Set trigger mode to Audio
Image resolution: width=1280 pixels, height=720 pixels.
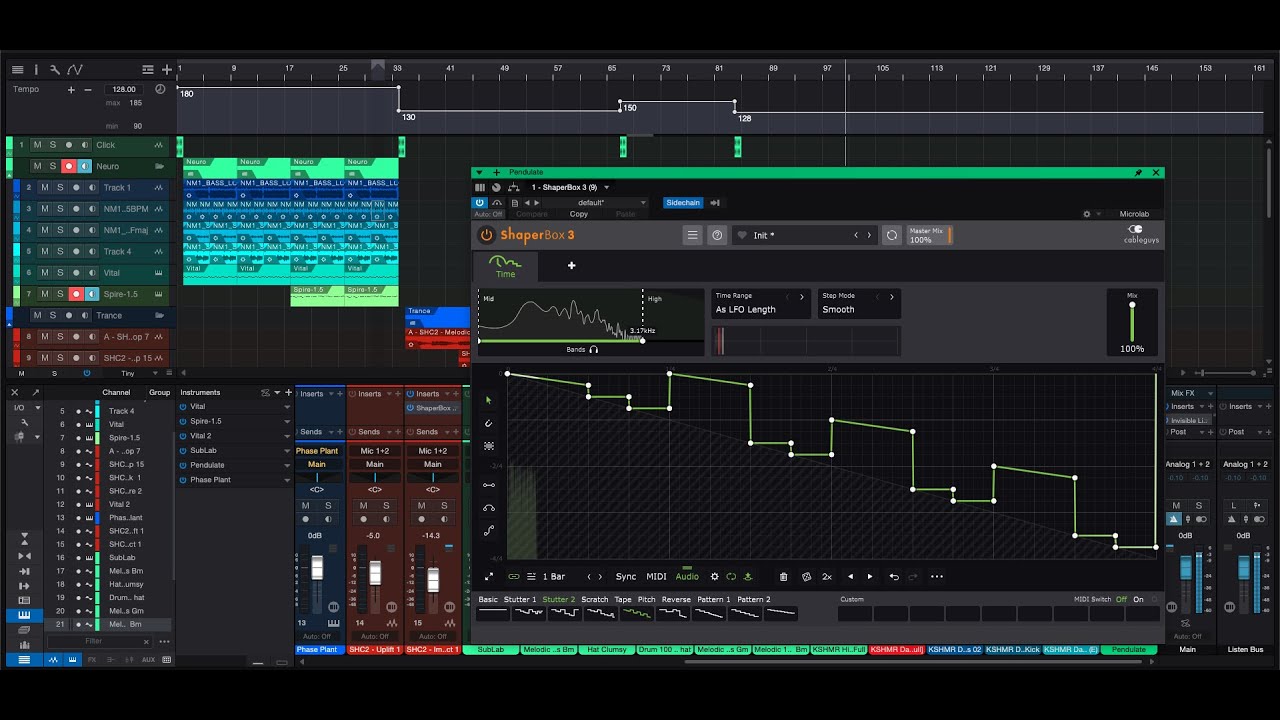(687, 576)
